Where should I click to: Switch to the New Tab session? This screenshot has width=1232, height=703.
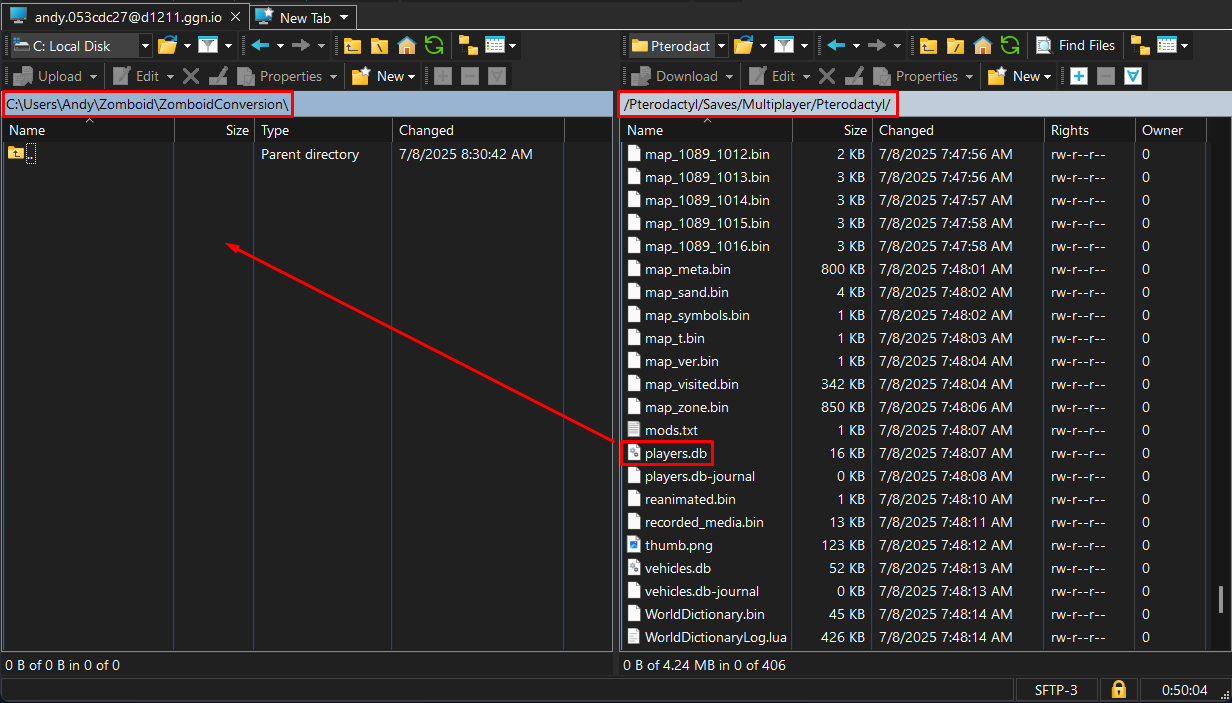pos(300,17)
